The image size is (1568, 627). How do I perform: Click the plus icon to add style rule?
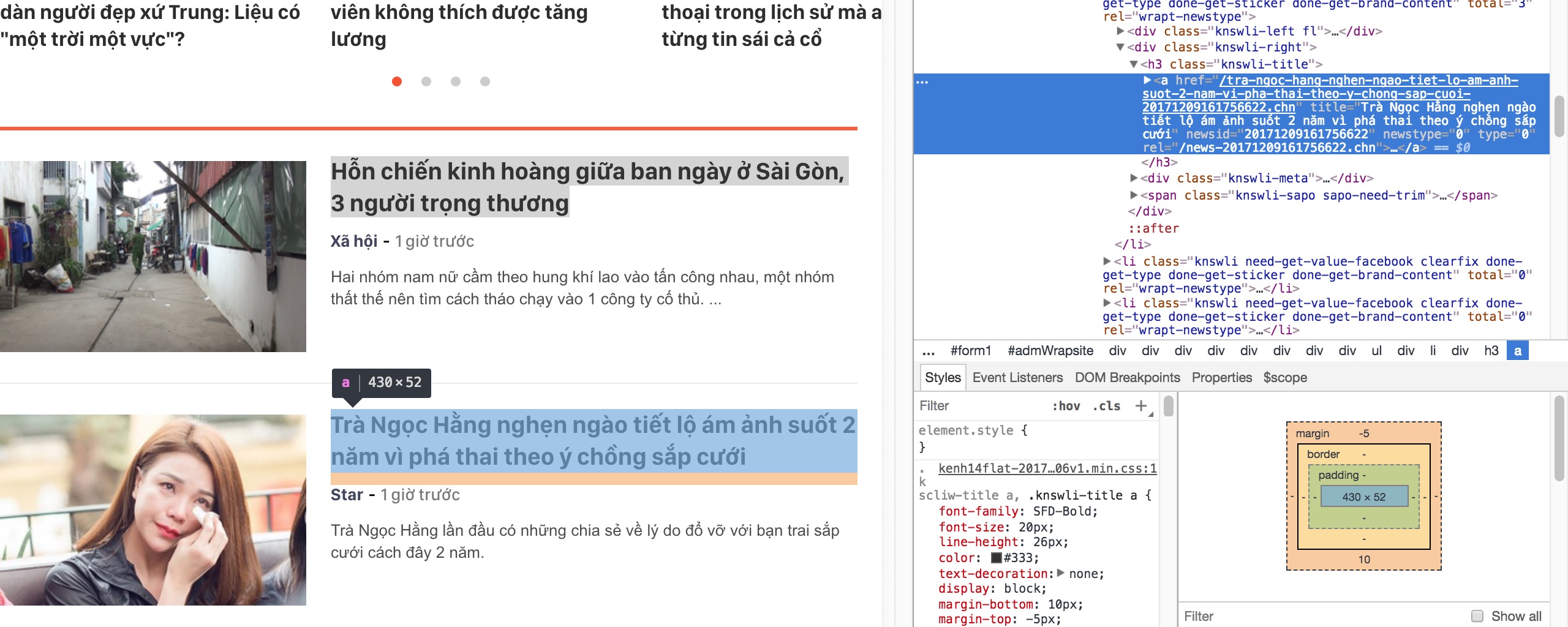pos(1140,406)
